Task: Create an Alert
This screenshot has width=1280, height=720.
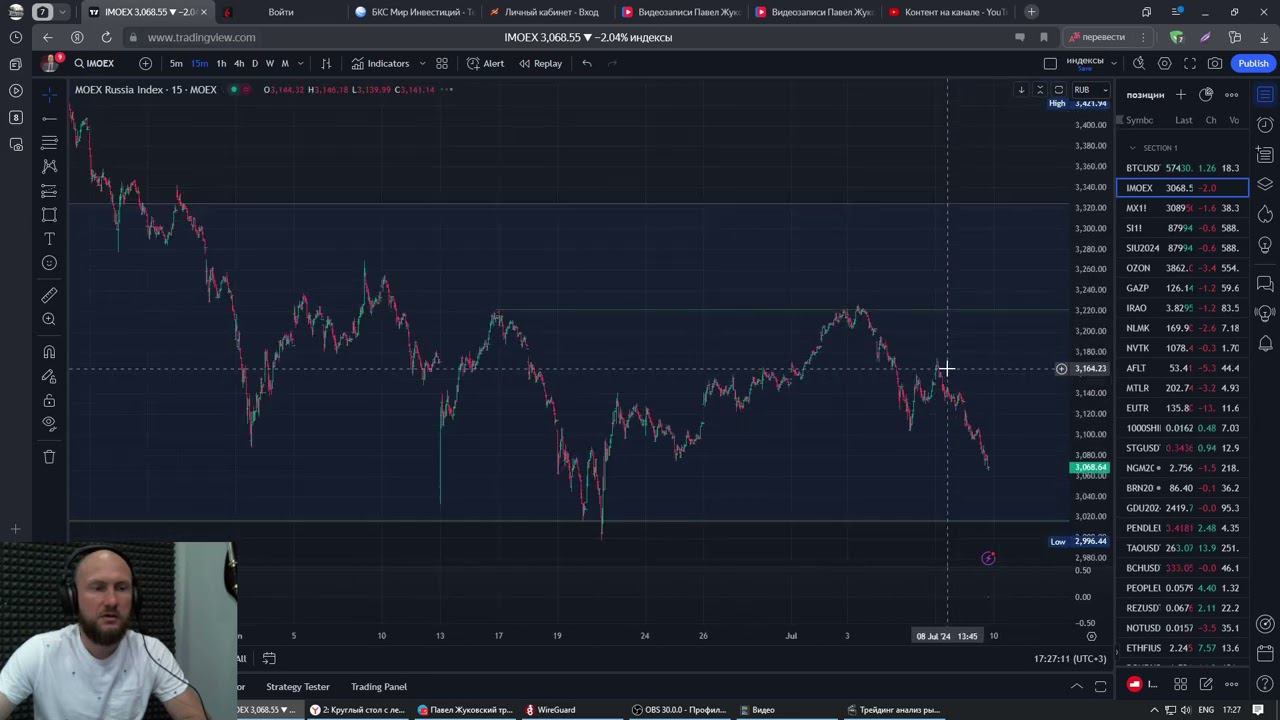Action: tap(486, 63)
